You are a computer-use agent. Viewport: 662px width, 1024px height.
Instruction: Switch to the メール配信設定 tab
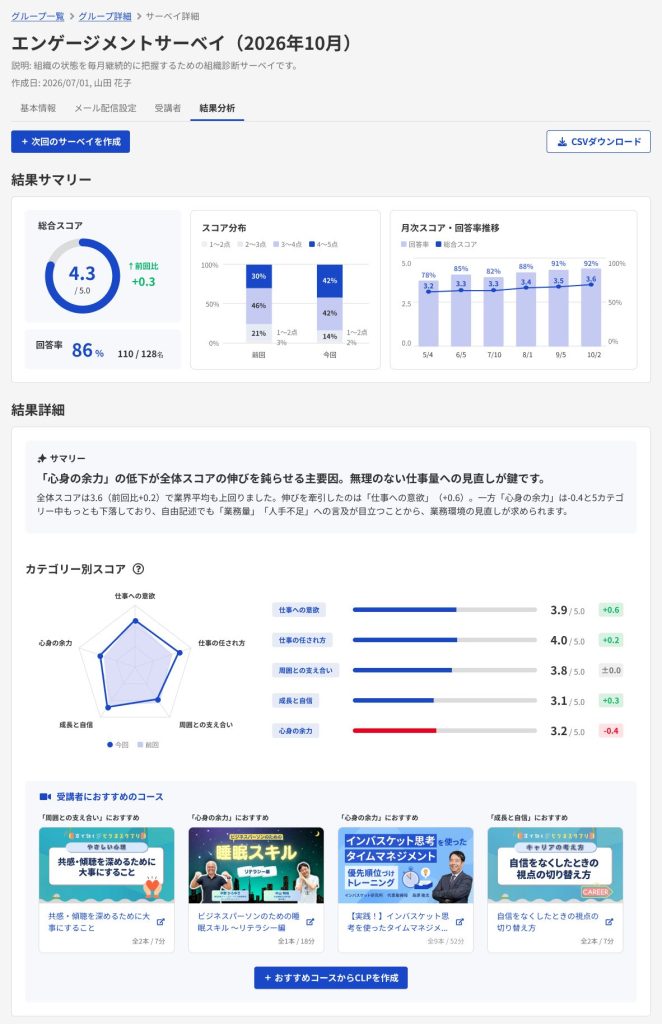105,108
